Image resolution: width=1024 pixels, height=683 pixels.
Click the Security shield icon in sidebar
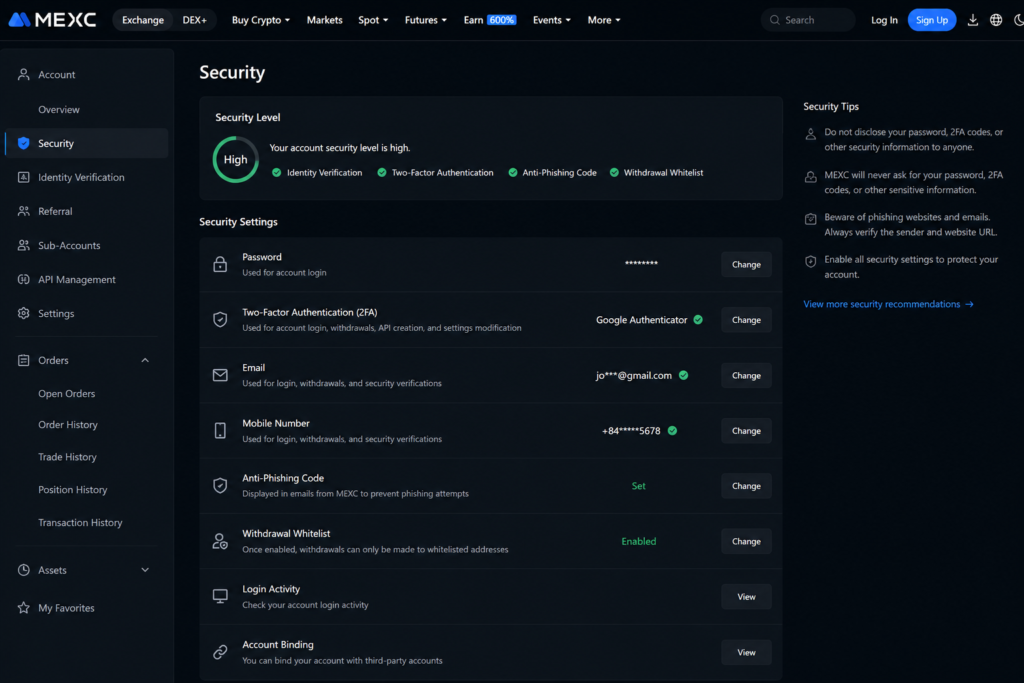[24, 143]
